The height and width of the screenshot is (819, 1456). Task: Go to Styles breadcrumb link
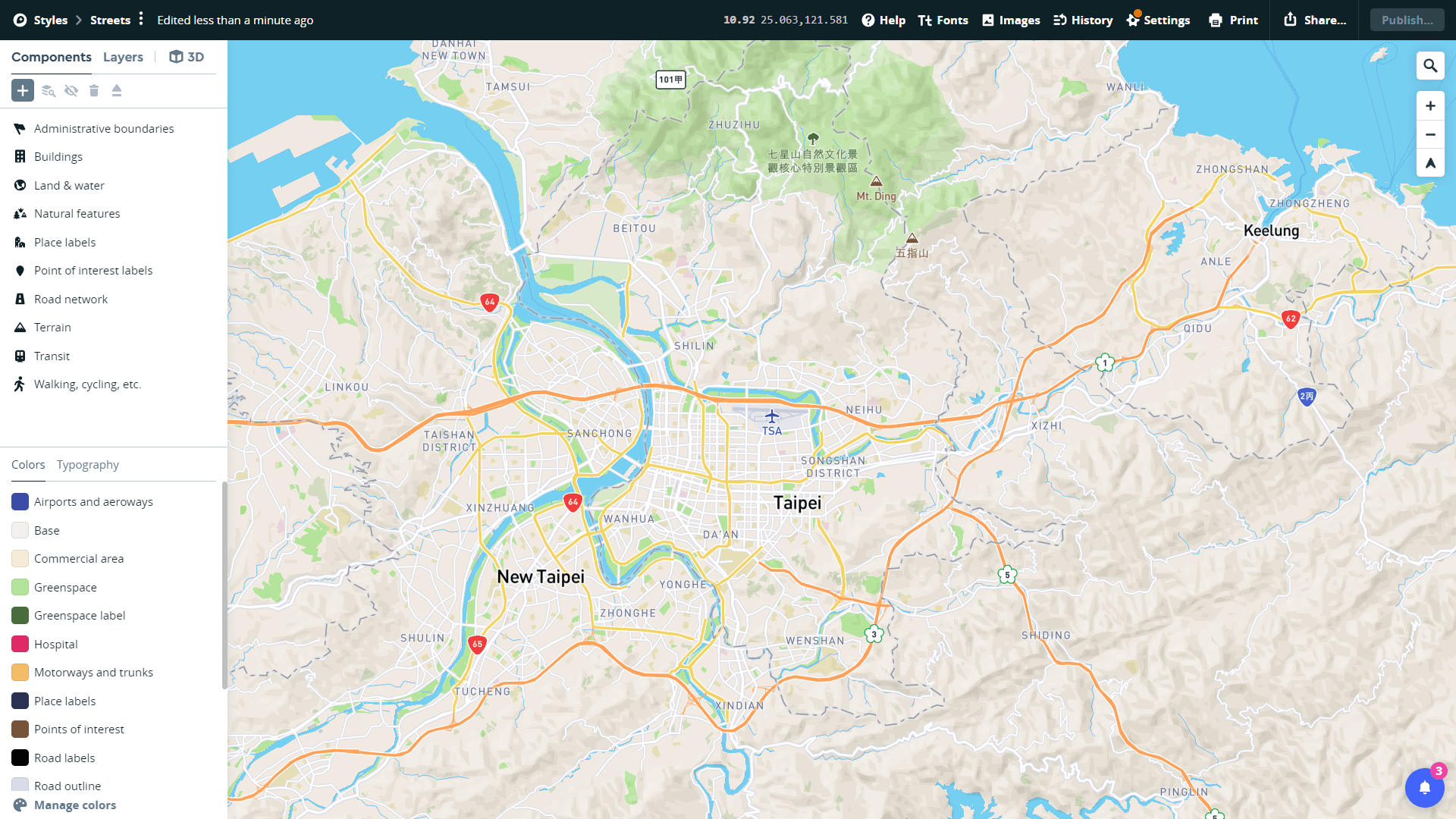pos(51,20)
